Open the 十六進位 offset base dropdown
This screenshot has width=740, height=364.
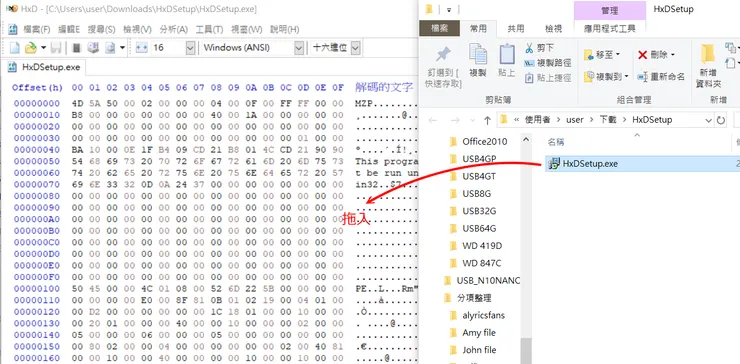pos(356,48)
